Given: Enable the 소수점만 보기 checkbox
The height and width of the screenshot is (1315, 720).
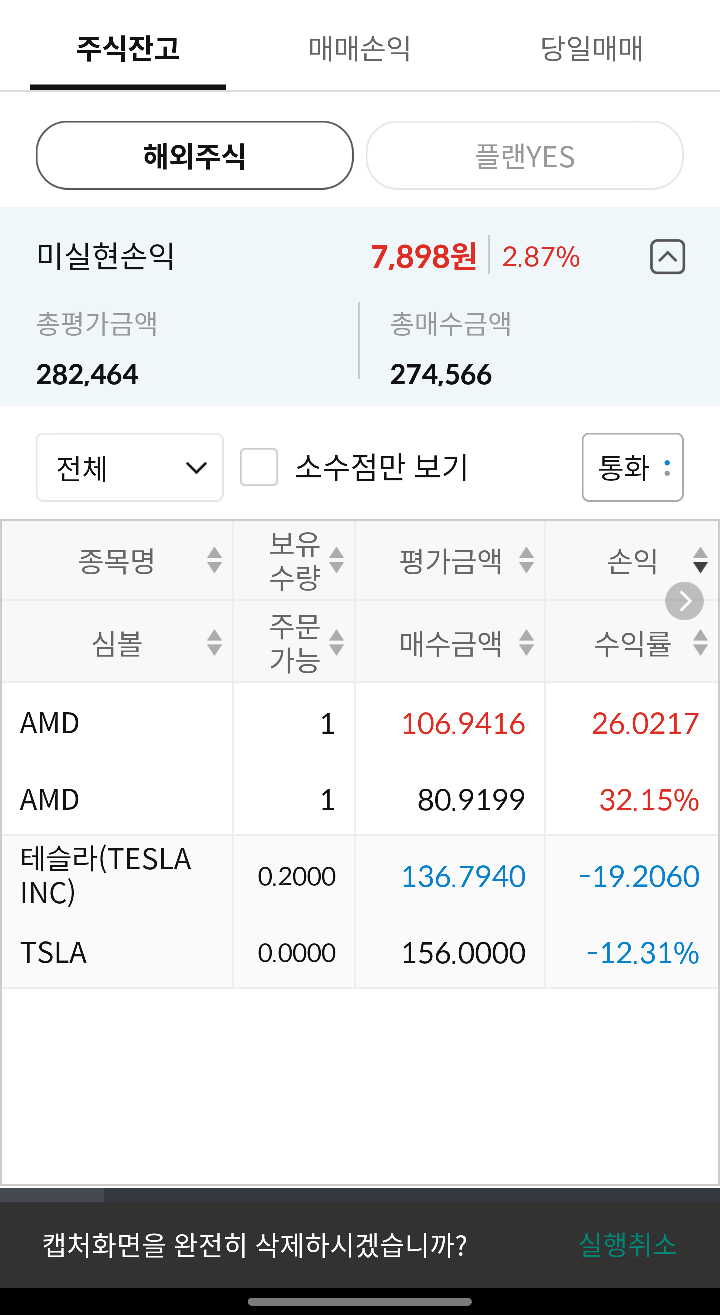Looking at the screenshot, I should [x=259, y=467].
